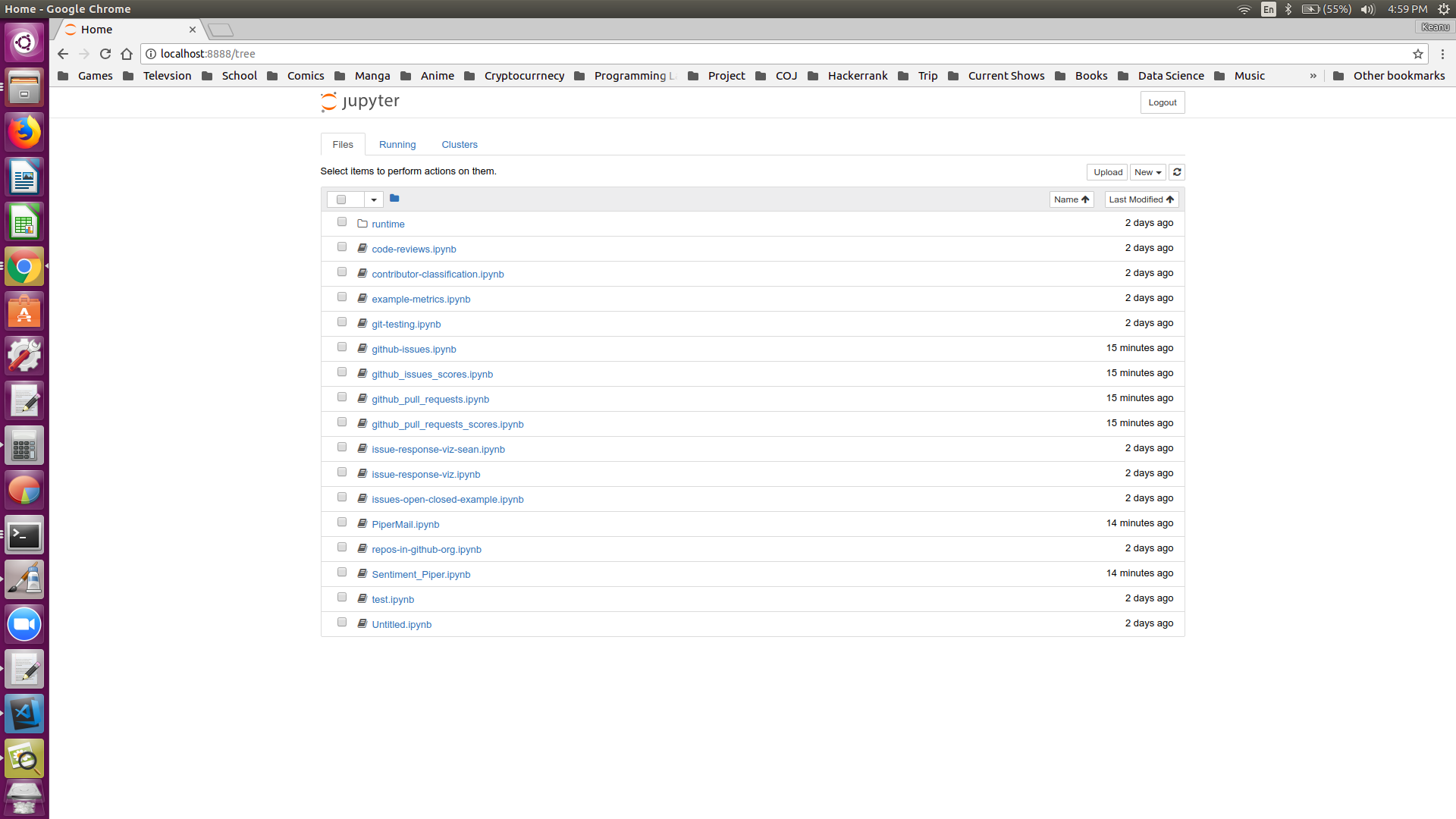Image resolution: width=1456 pixels, height=819 pixels.
Task: Bookmark this page with the star icon
Action: click(1417, 54)
